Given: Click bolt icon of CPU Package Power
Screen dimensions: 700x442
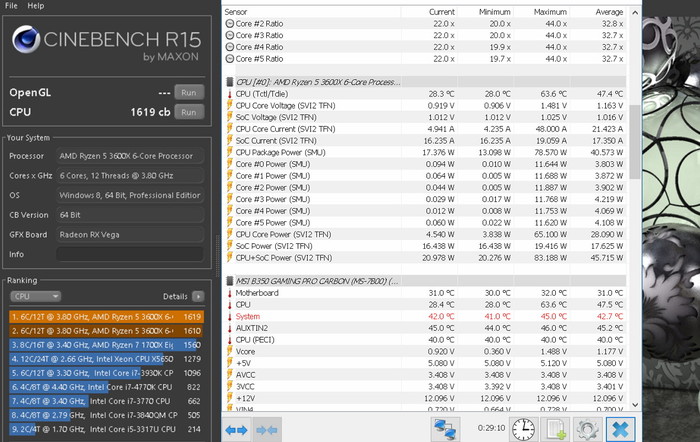Looking at the screenshot, I should (229, 152).
